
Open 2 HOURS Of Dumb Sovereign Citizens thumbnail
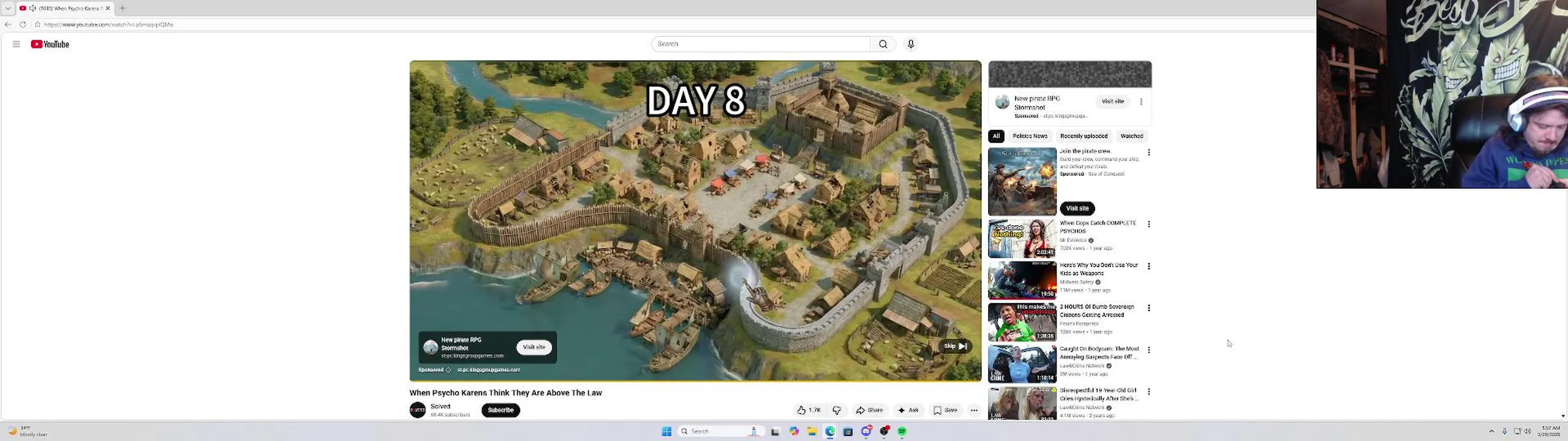pos(1022,322)
